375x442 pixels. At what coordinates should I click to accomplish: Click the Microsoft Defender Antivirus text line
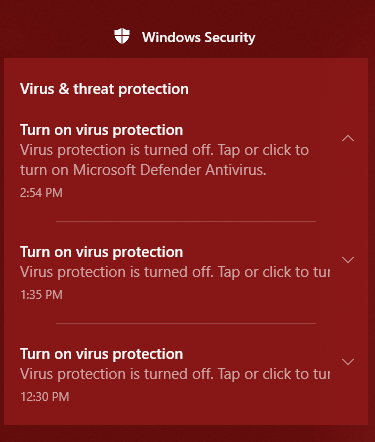(x=143, y=170)
